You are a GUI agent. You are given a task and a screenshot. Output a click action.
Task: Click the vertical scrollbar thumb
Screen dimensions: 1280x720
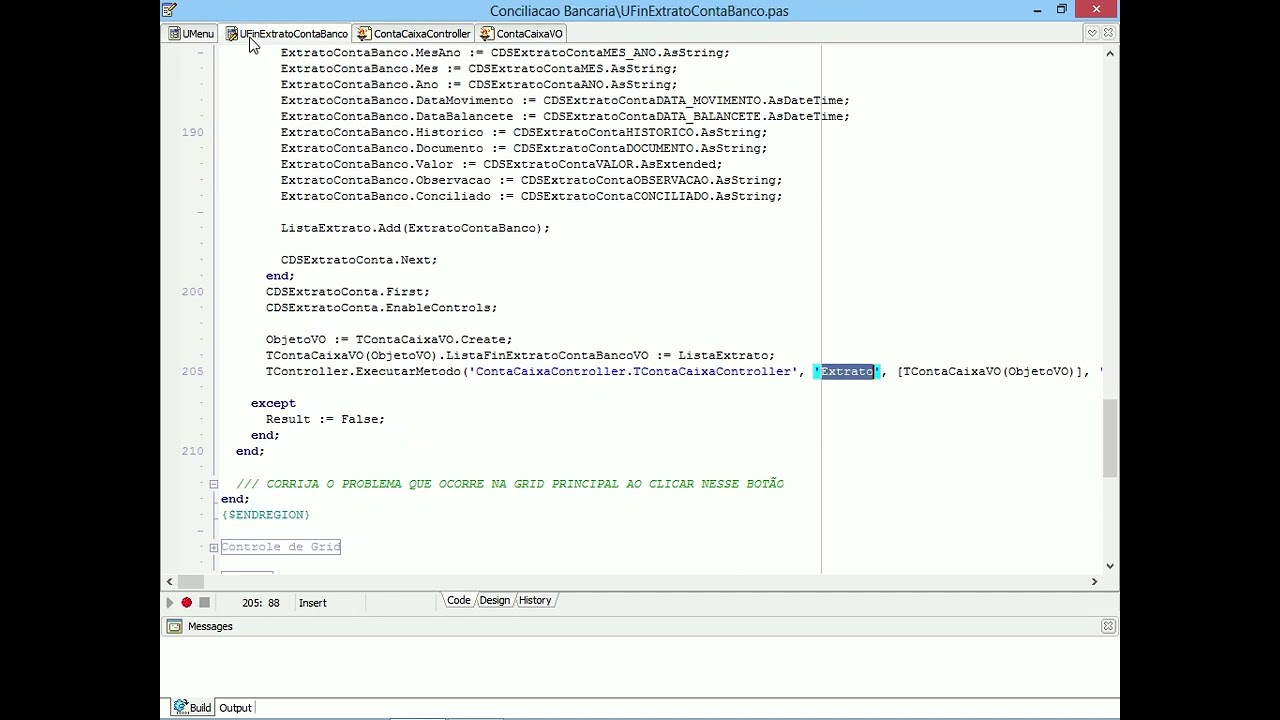(x=1110, y=438)
